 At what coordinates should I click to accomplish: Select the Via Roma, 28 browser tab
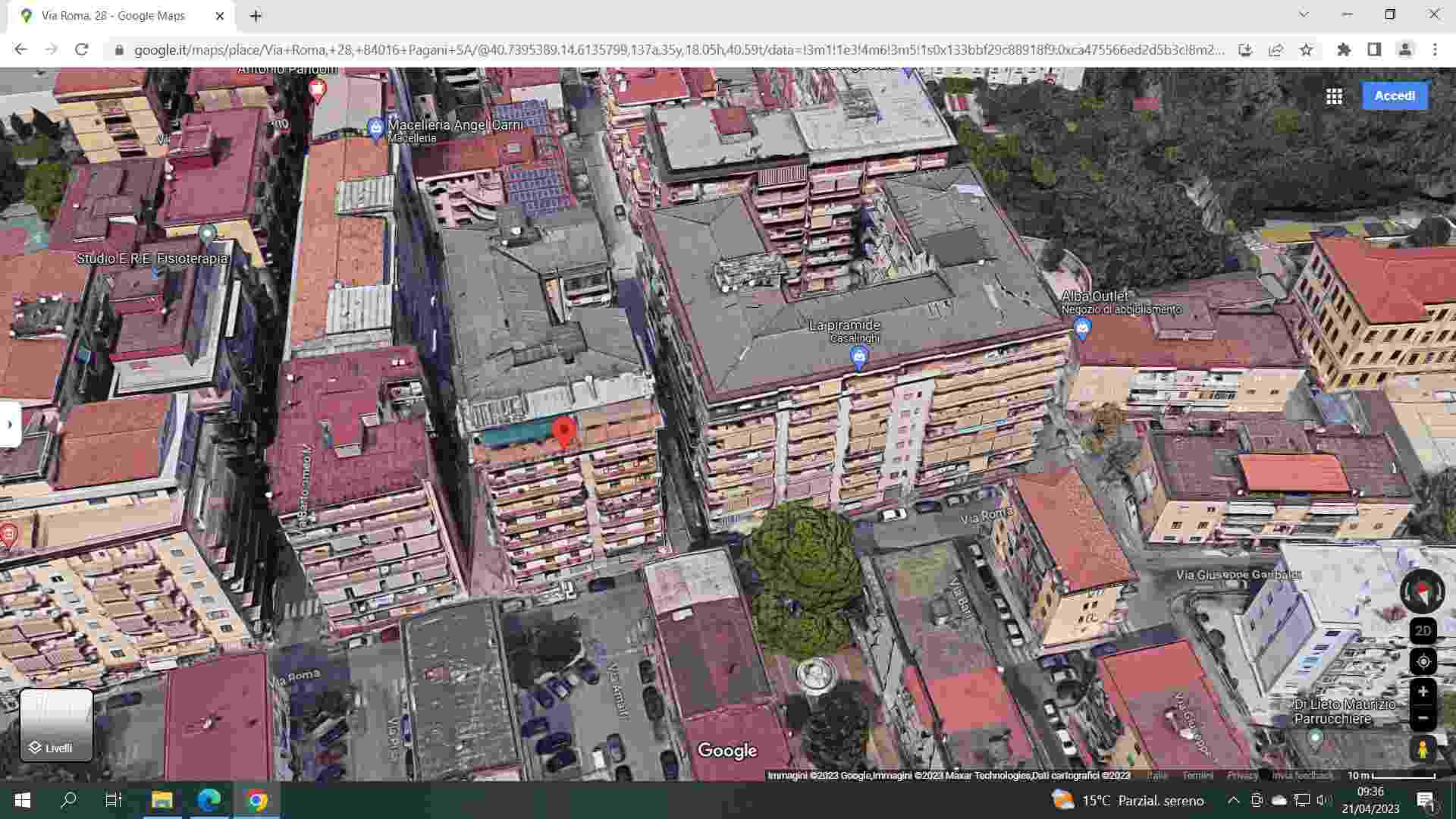(114, 15)
